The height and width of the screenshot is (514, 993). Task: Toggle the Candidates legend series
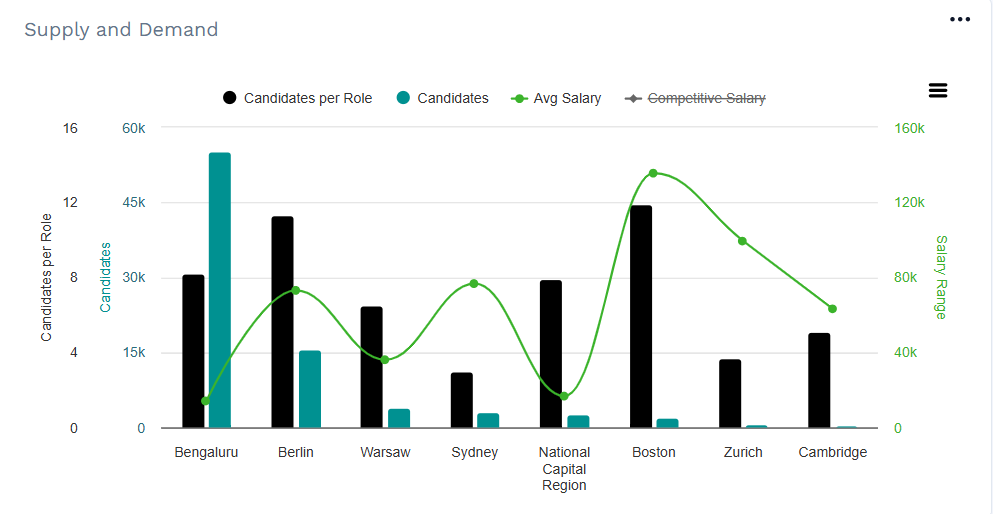452,98
